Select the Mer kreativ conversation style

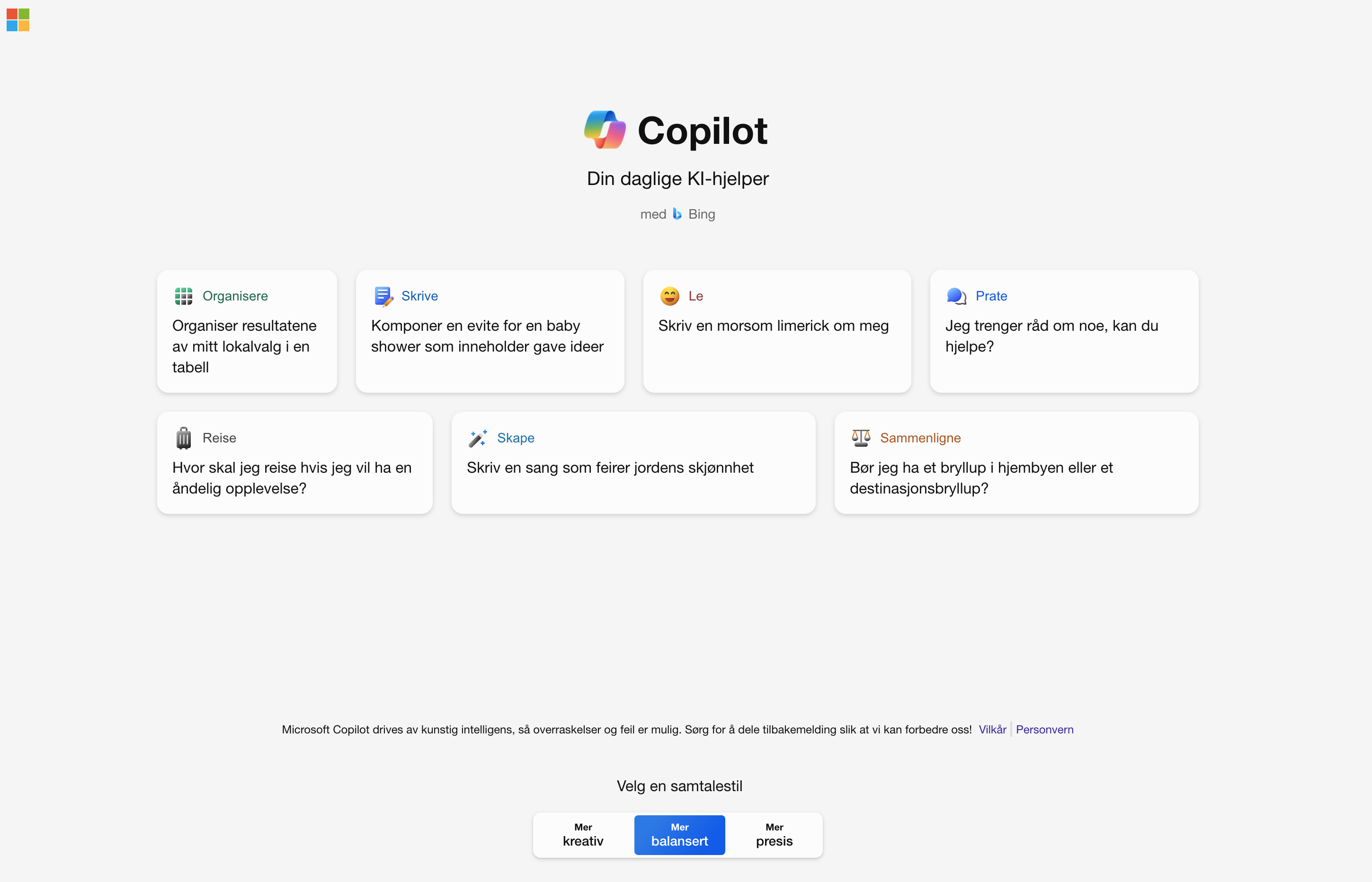(x=583, y=835)
